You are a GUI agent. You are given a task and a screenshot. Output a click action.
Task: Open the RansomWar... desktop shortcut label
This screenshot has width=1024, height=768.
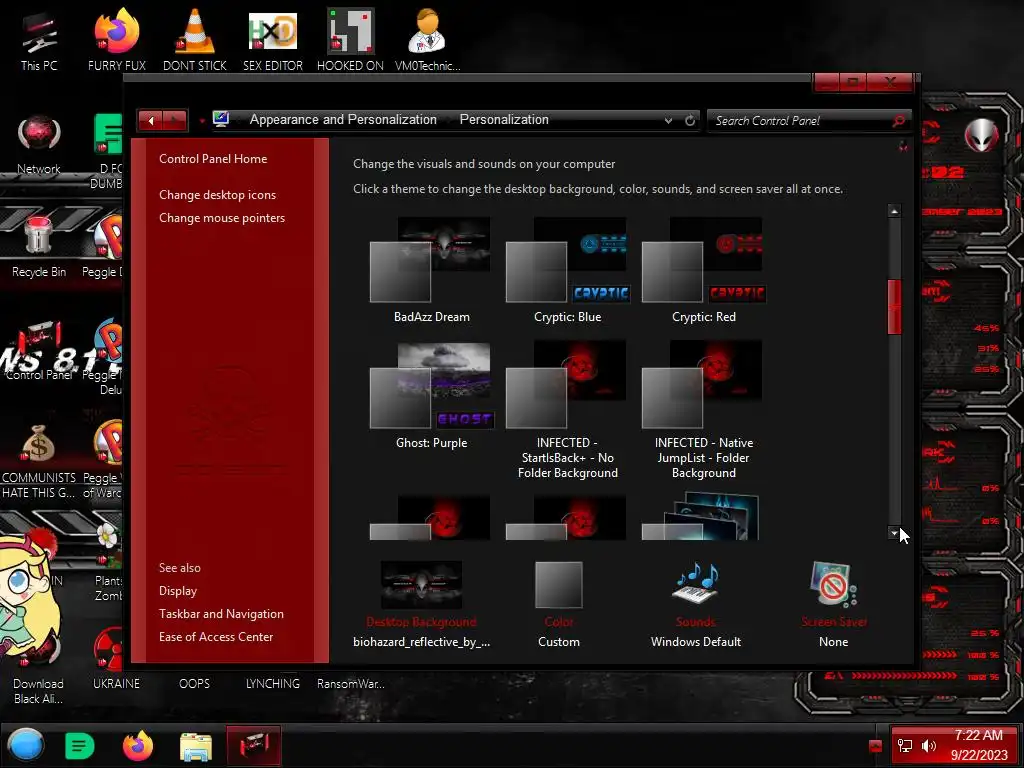[351, 684]
